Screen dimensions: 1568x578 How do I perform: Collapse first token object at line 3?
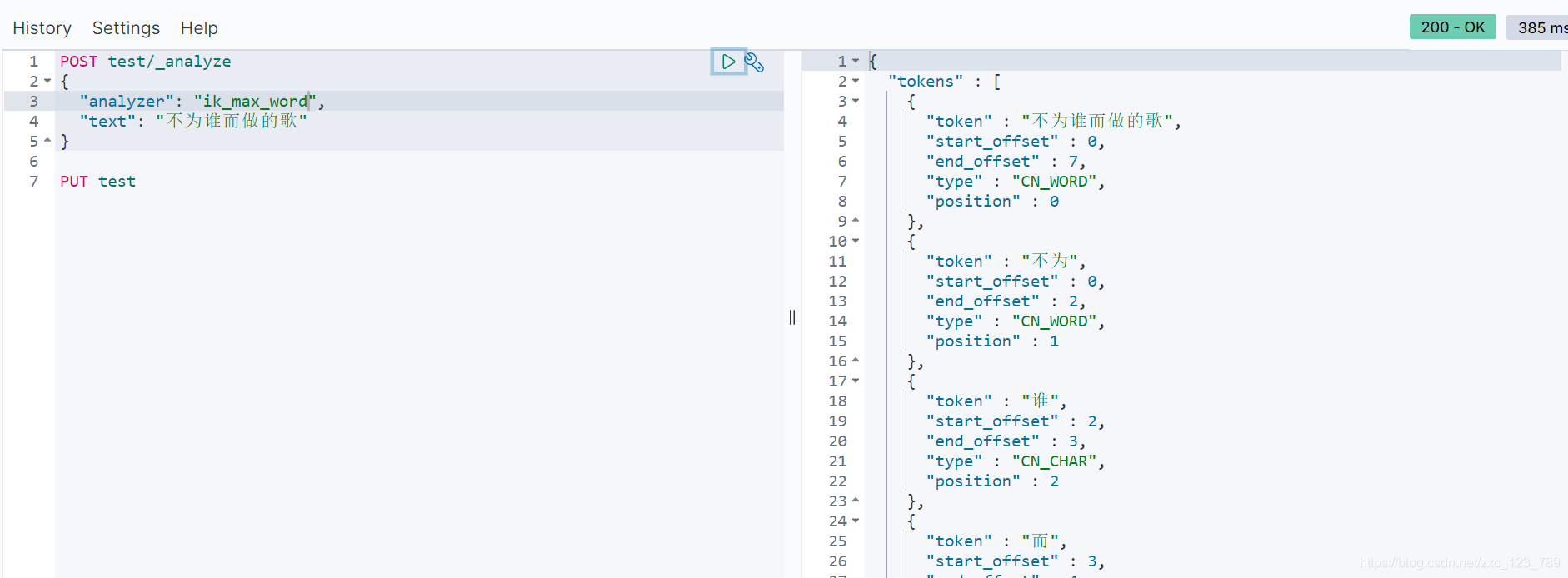(x=856, y=102)
